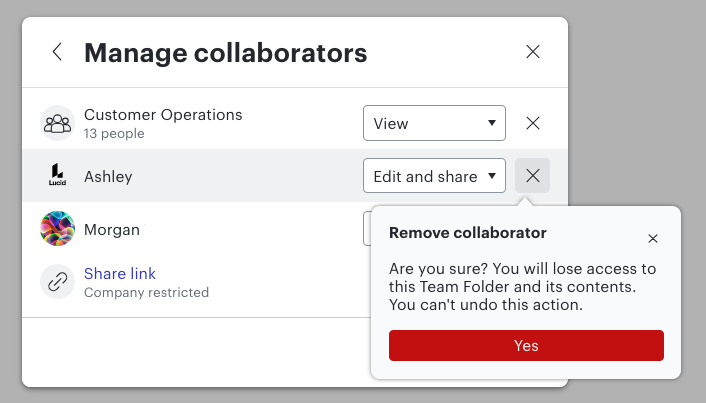Select the Ashley collaborator name
Viewport: 706px width, 403px height.
click(108, 177)
